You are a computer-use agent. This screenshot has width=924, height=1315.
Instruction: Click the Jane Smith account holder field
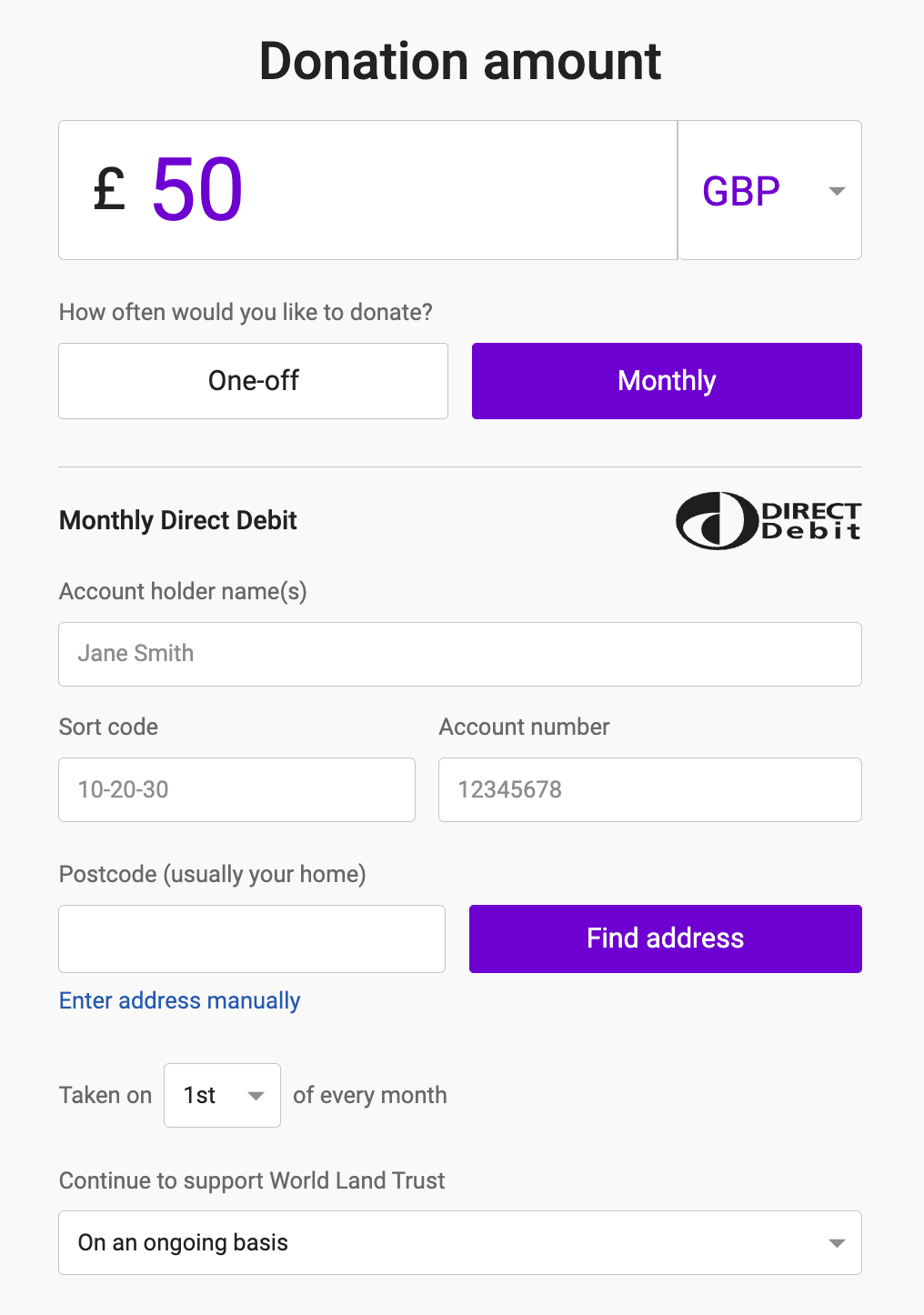(x=460, y=654)
